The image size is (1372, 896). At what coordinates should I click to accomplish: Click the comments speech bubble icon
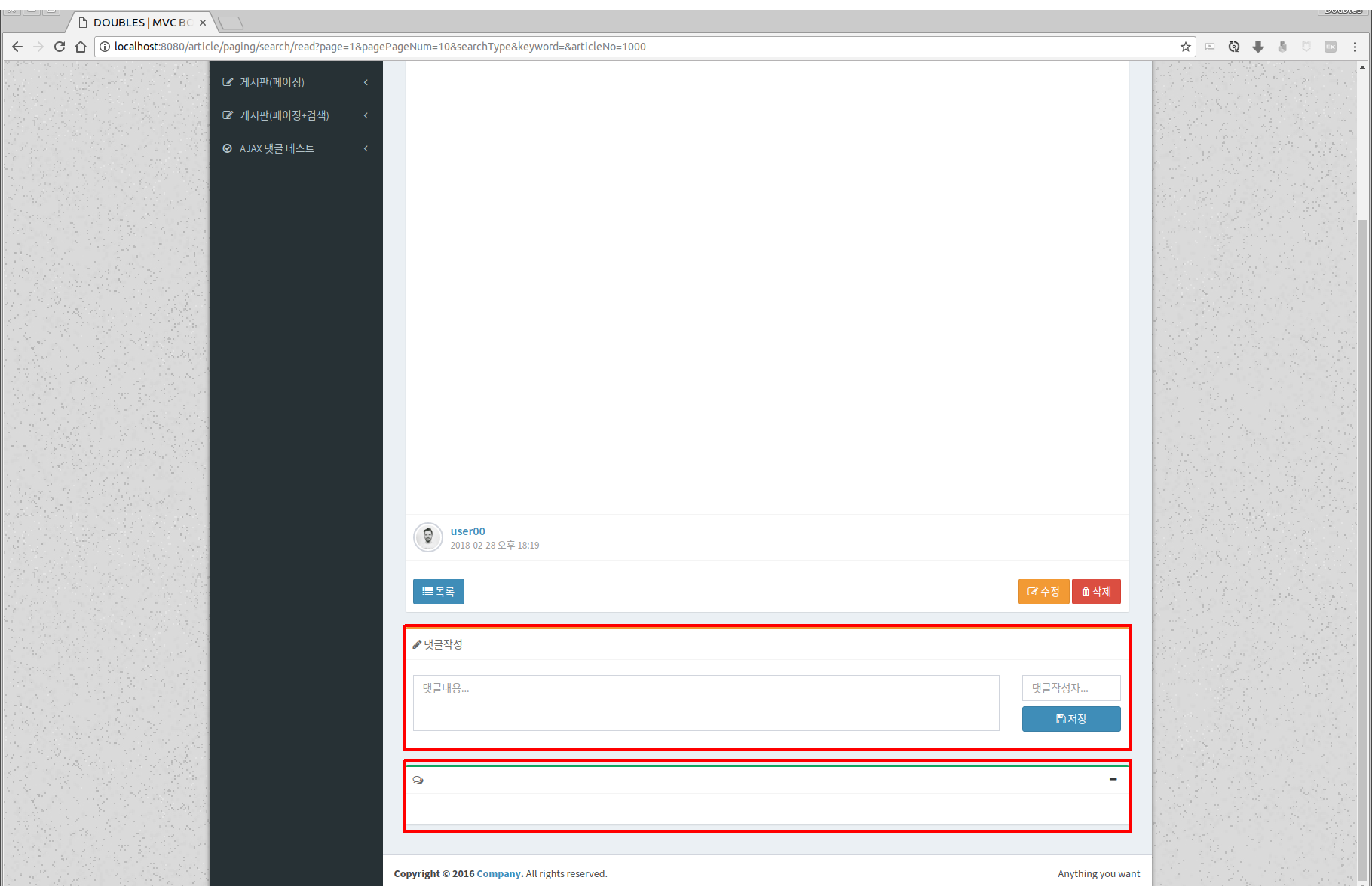pyautogui.click(x=418, y=780)
